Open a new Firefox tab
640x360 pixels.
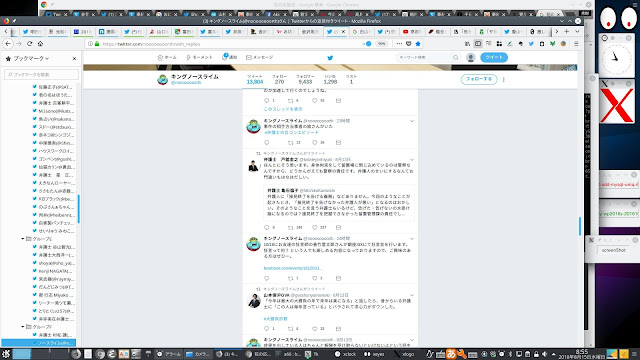(567, 31)
